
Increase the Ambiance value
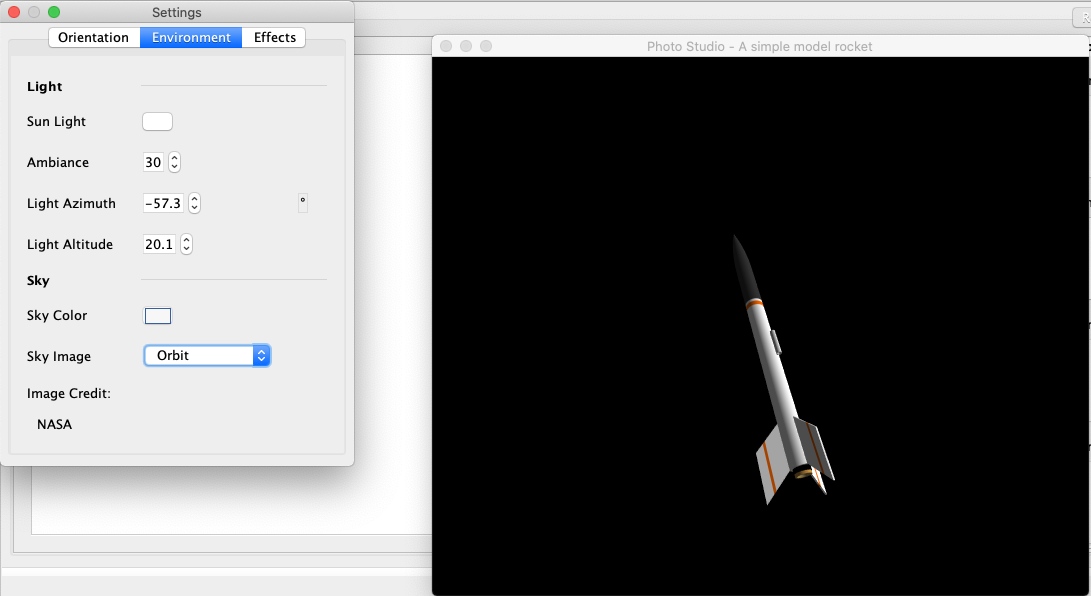[174, 158]
